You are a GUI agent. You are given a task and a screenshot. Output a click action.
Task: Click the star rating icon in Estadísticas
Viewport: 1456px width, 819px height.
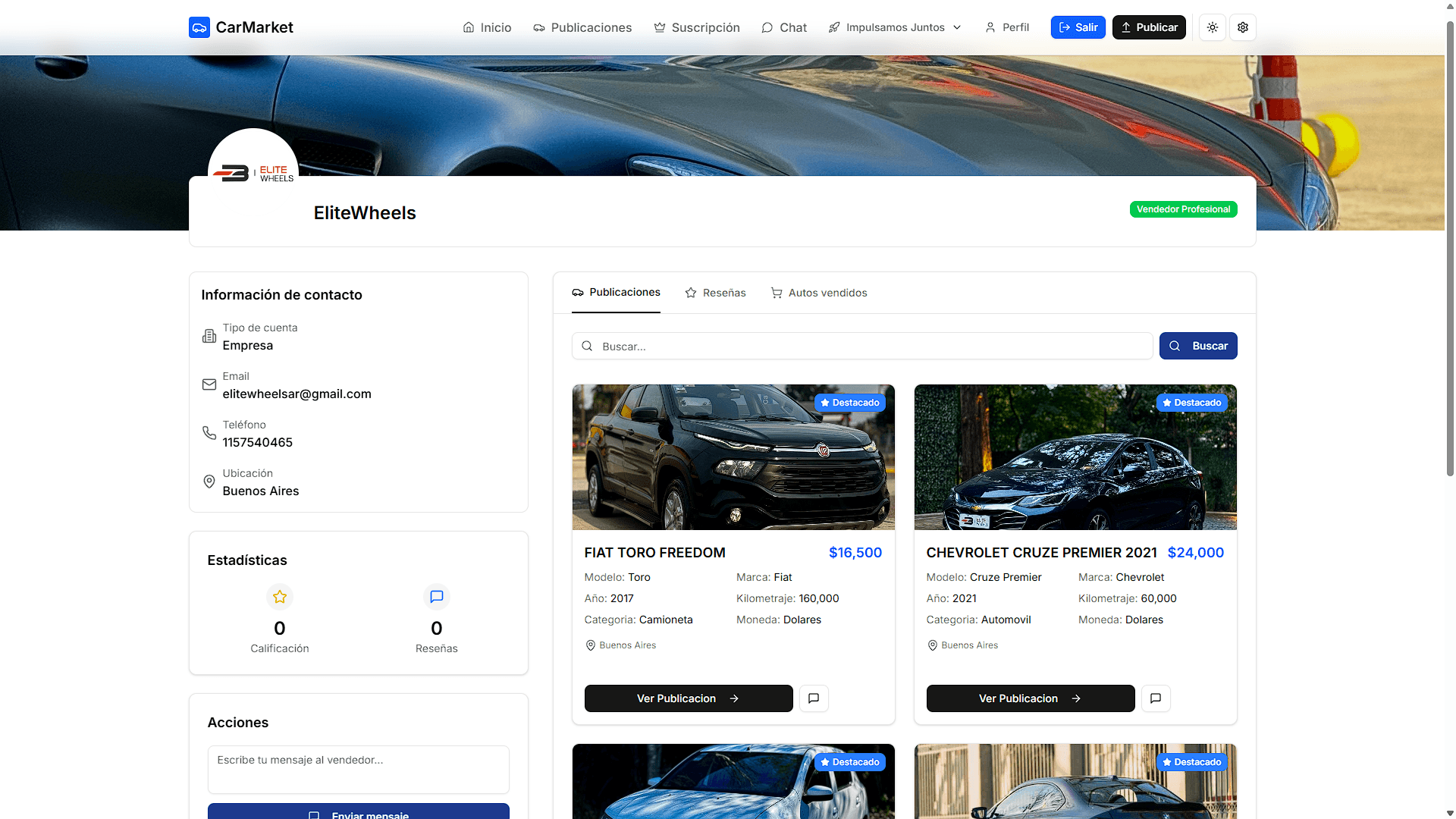click(x=280, y=597)
